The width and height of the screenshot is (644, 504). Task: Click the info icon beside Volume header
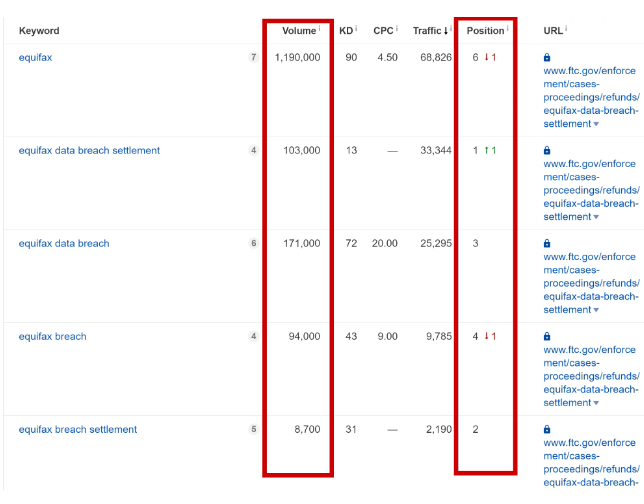pos(319,28)
